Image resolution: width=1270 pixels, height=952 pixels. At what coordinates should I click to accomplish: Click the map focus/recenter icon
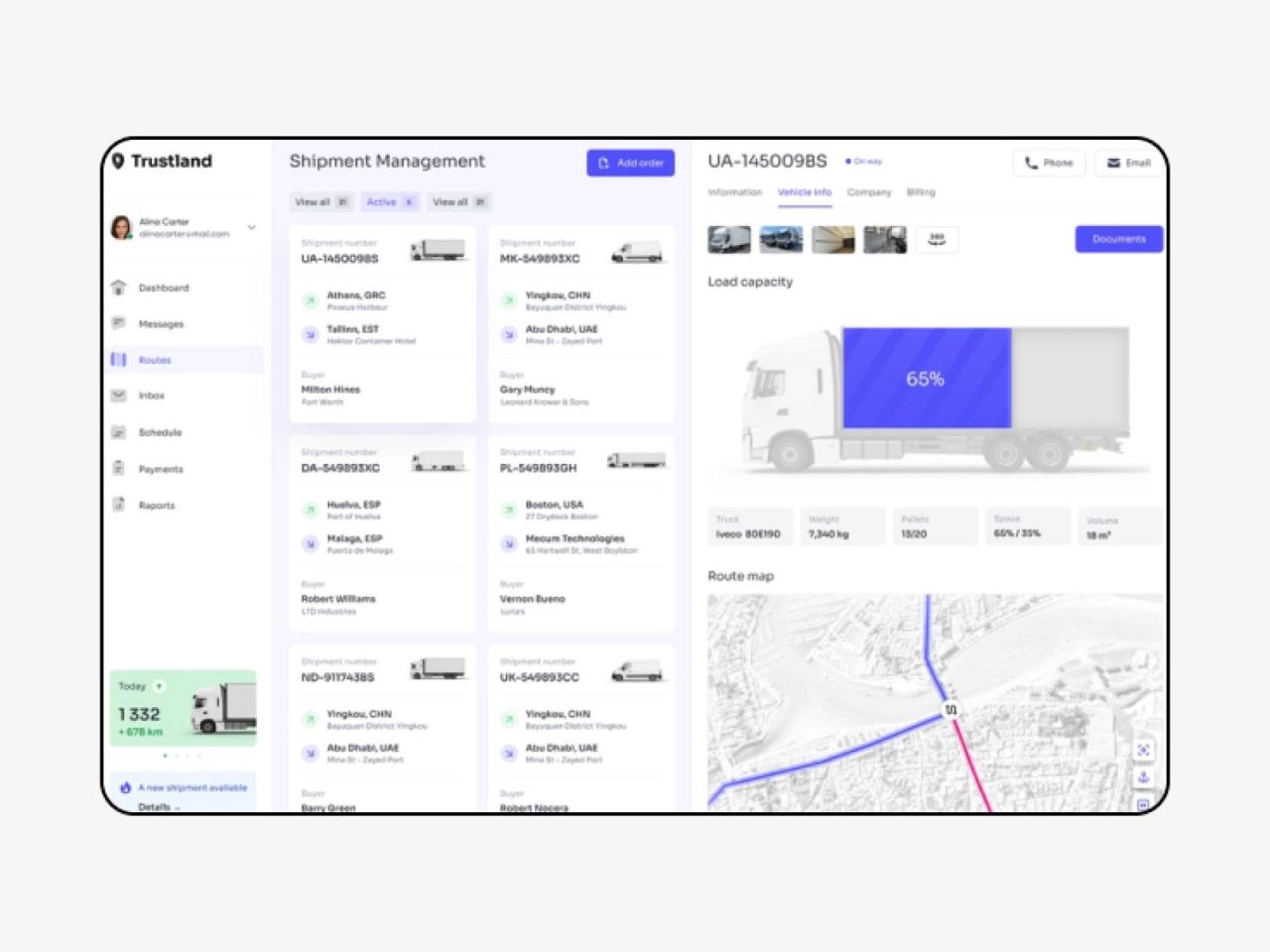coord(1143,750)
